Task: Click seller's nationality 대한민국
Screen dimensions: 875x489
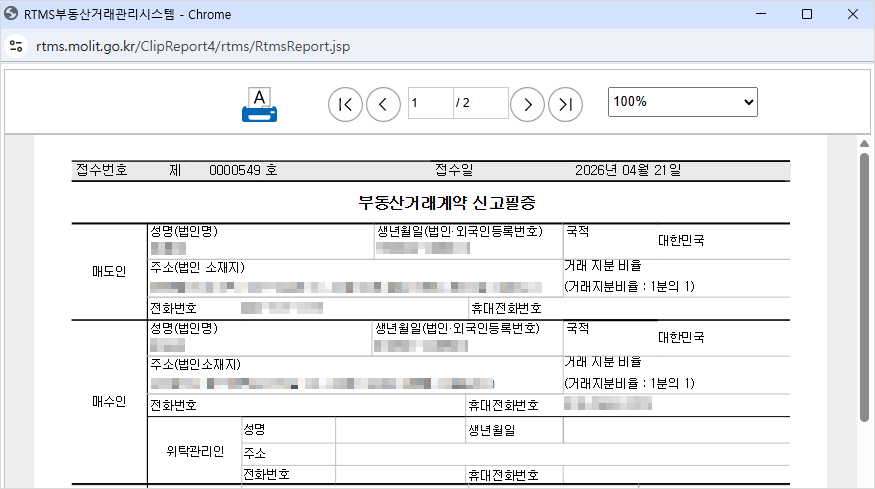Action: pos(681,241)
